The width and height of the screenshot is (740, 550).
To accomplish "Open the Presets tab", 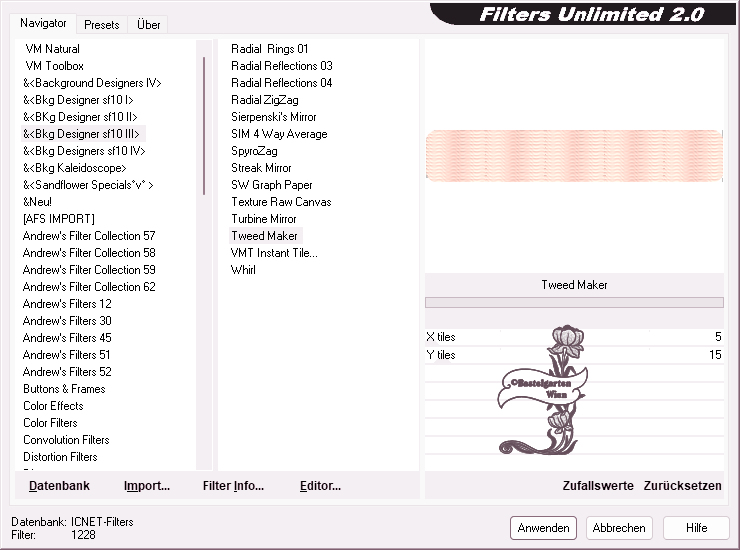I will 101,25.
